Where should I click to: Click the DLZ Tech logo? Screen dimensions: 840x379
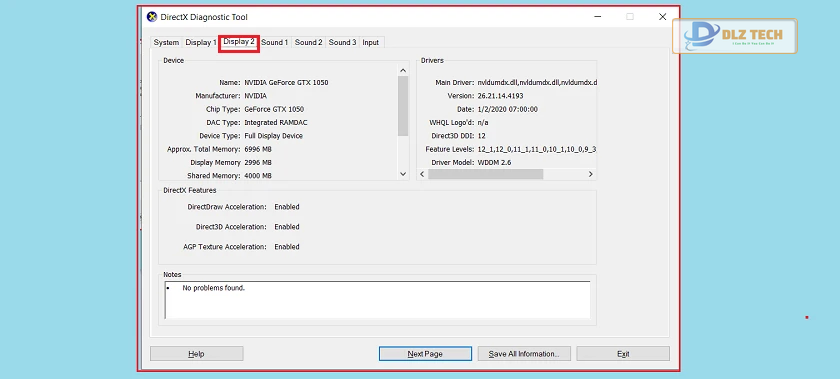pyautogui.click(x=735, y=36)
